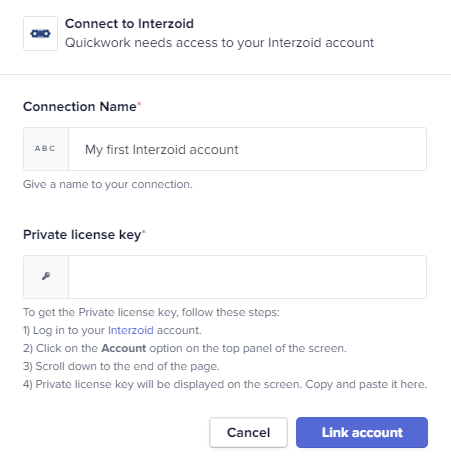Screen dimensions: 451x465
Task: Click the Private license key label
Action: click(x=82, y=235)
